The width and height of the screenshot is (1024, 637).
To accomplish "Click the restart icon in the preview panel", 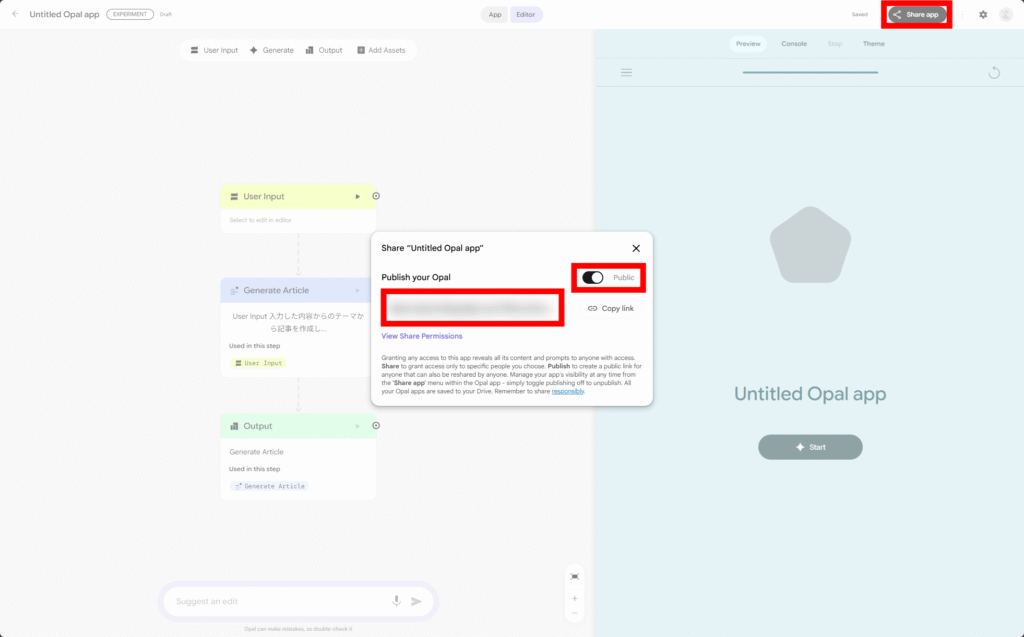I will click(x=994, y=73).
